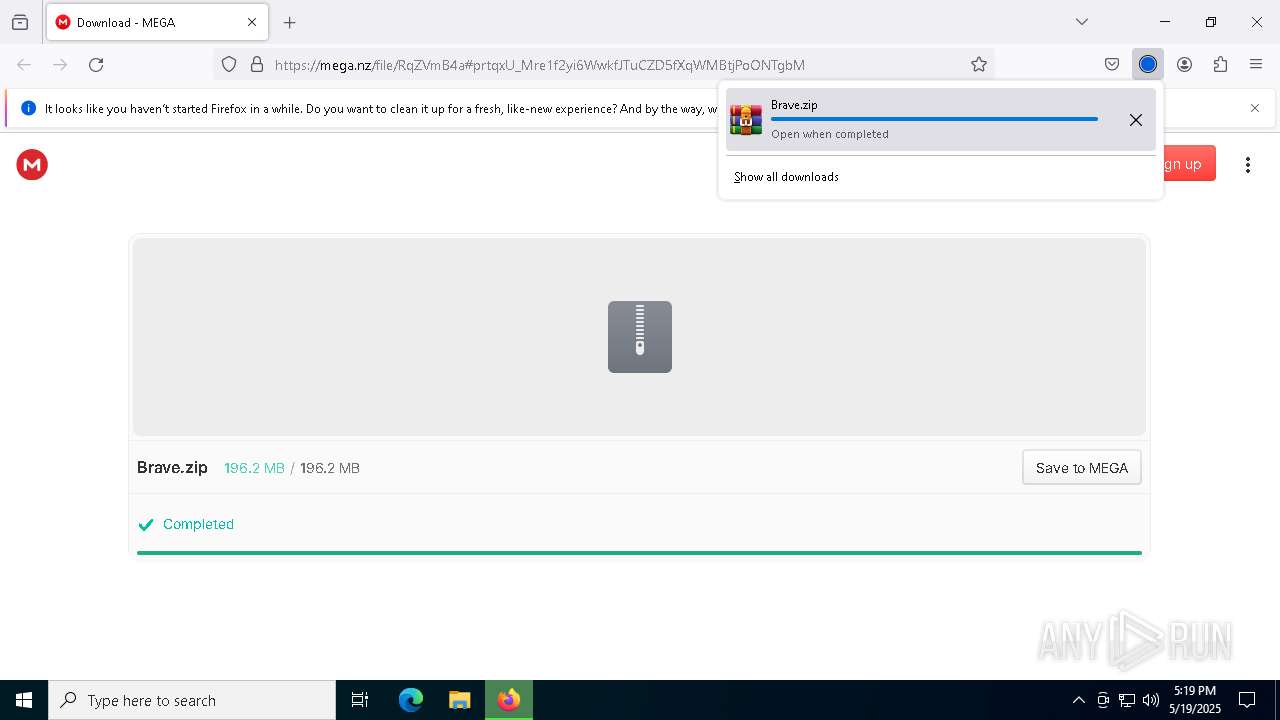
Task: Open the Firefox application menu
Action: (1256, 65)
